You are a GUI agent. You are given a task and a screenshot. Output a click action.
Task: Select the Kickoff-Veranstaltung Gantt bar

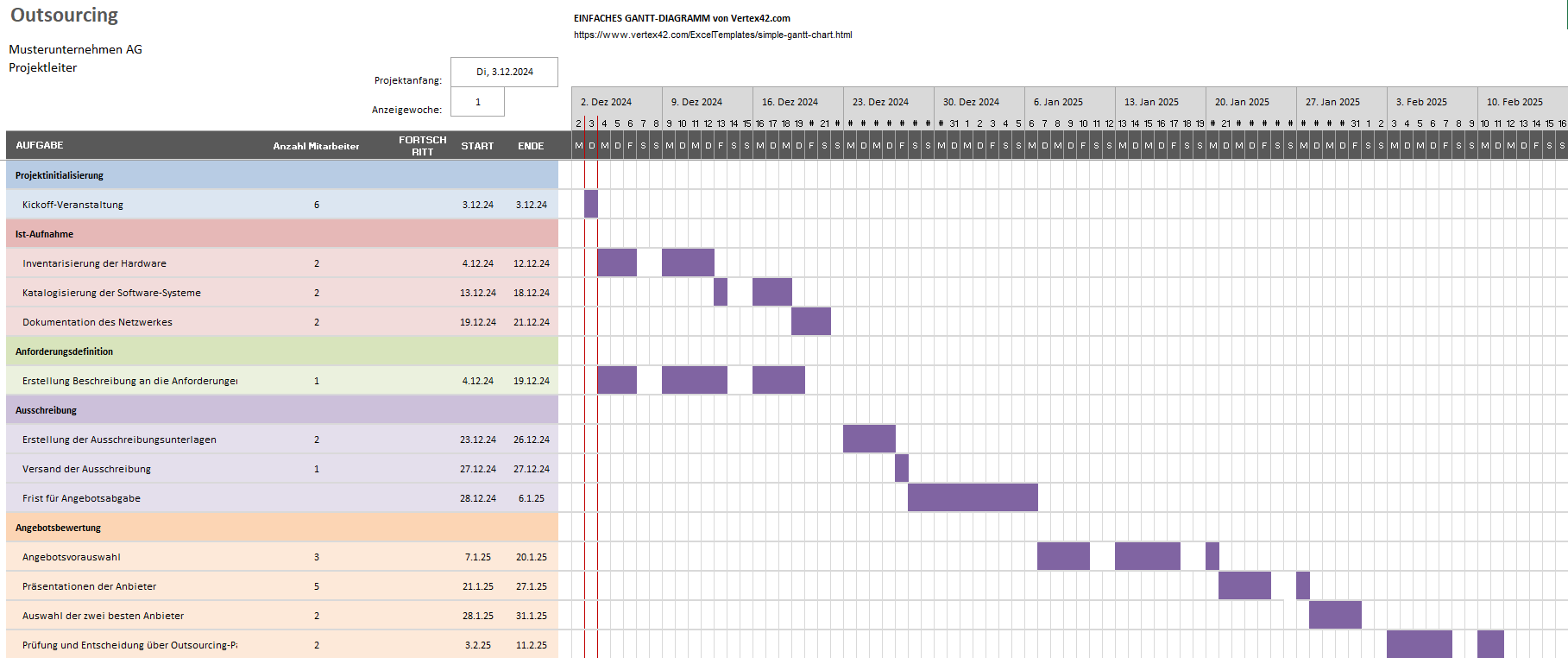point(590,204)
